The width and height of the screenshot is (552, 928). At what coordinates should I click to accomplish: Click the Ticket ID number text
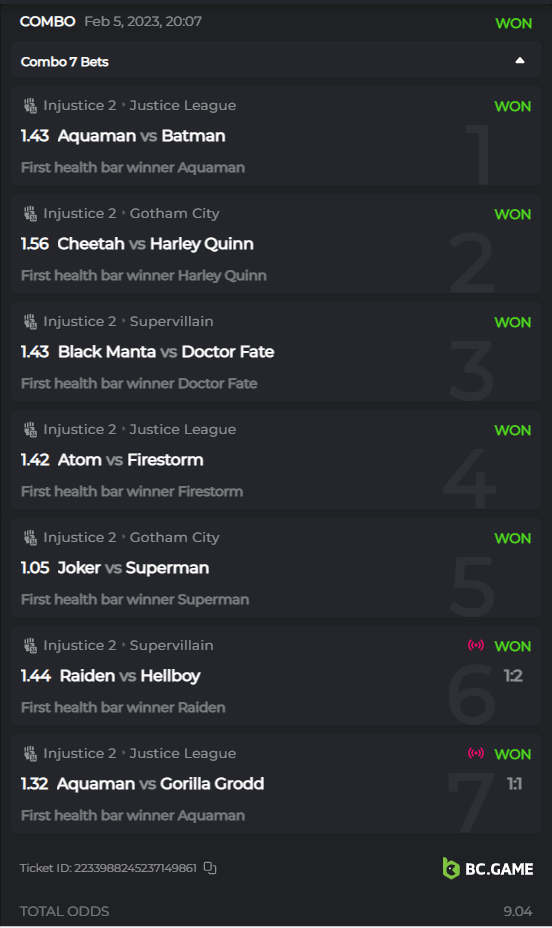coord(135,868)
